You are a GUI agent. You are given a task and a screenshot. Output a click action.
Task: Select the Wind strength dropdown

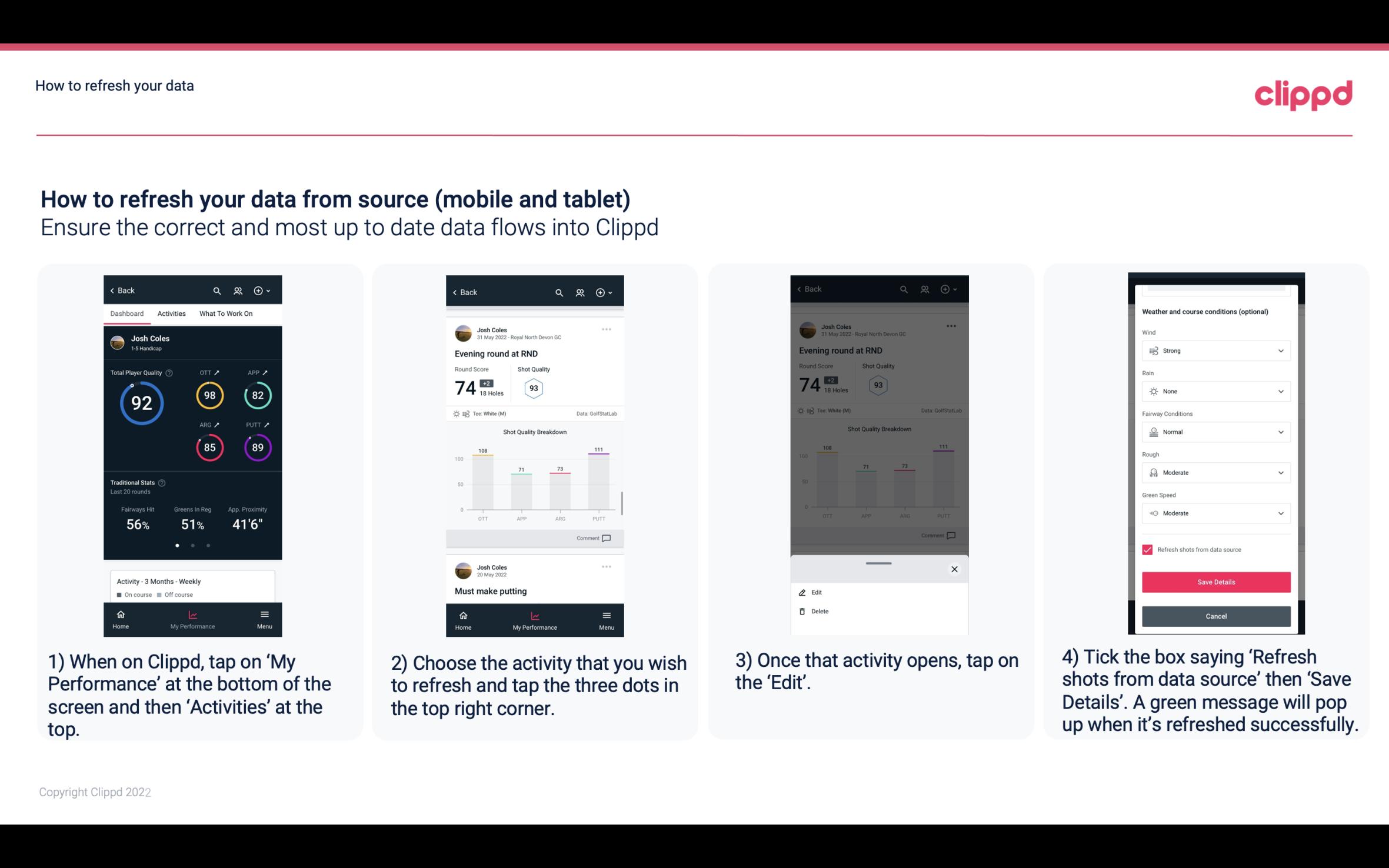[x=1214, y=351]
